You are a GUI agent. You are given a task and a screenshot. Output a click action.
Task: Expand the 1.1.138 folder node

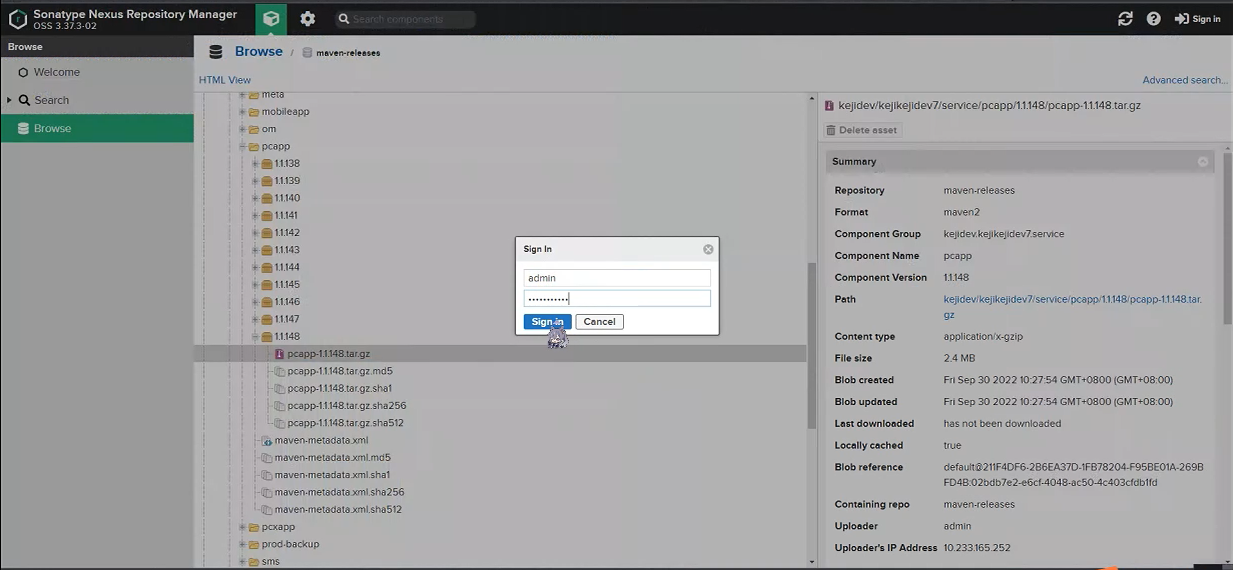coord(255,164)
